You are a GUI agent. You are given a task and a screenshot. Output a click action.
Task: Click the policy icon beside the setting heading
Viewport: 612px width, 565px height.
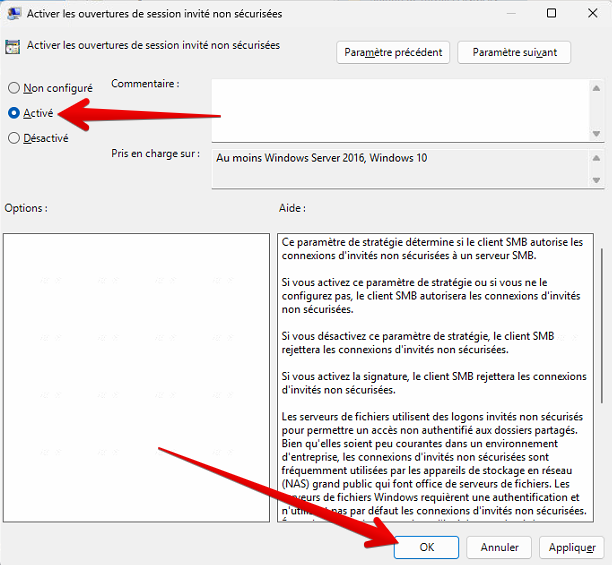14,46
